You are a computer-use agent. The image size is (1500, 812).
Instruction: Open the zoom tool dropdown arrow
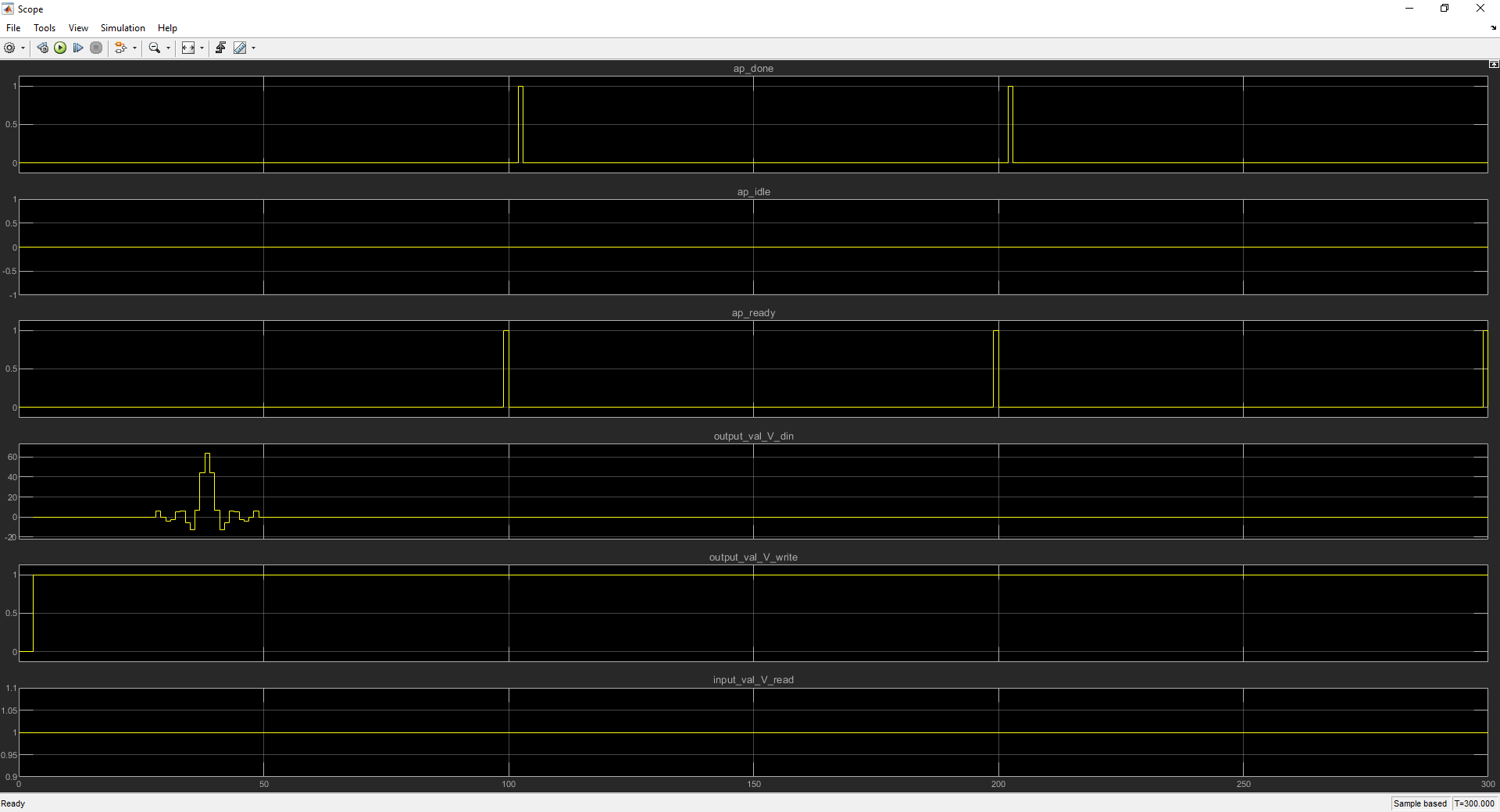[x=168, y=48]
